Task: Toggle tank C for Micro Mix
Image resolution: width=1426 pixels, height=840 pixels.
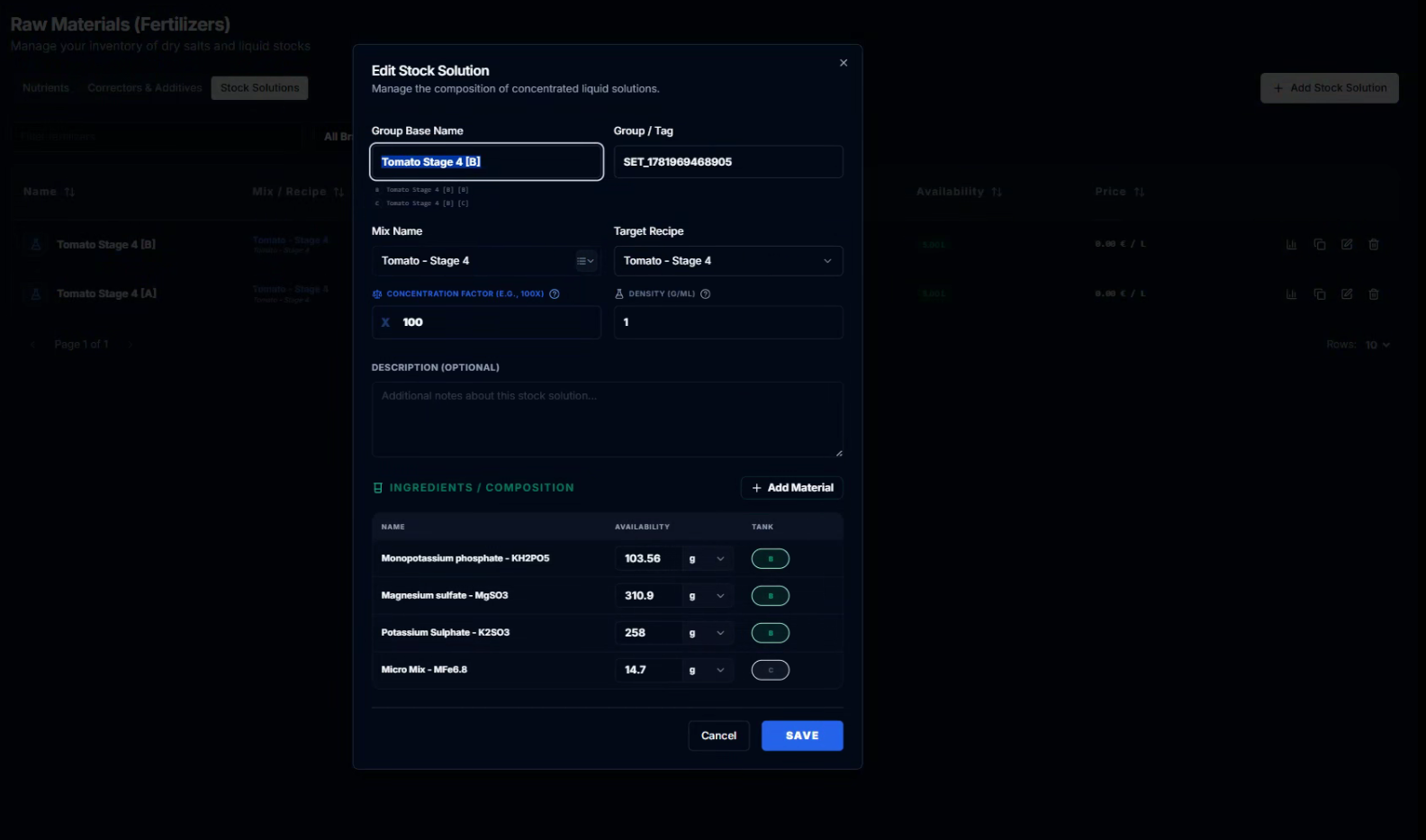Action: pos(771,670)
